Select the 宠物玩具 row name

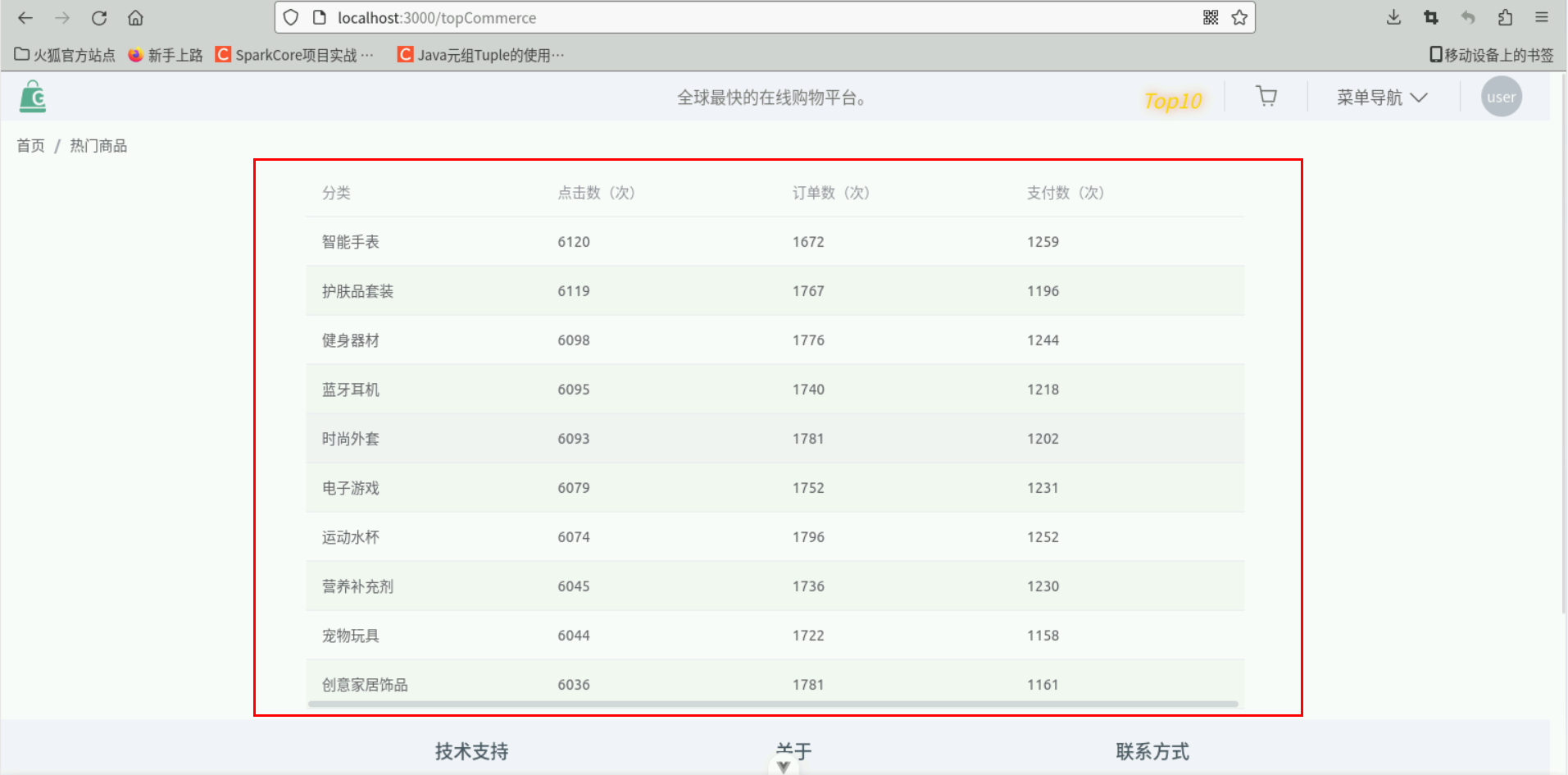(x=351, y=636)
